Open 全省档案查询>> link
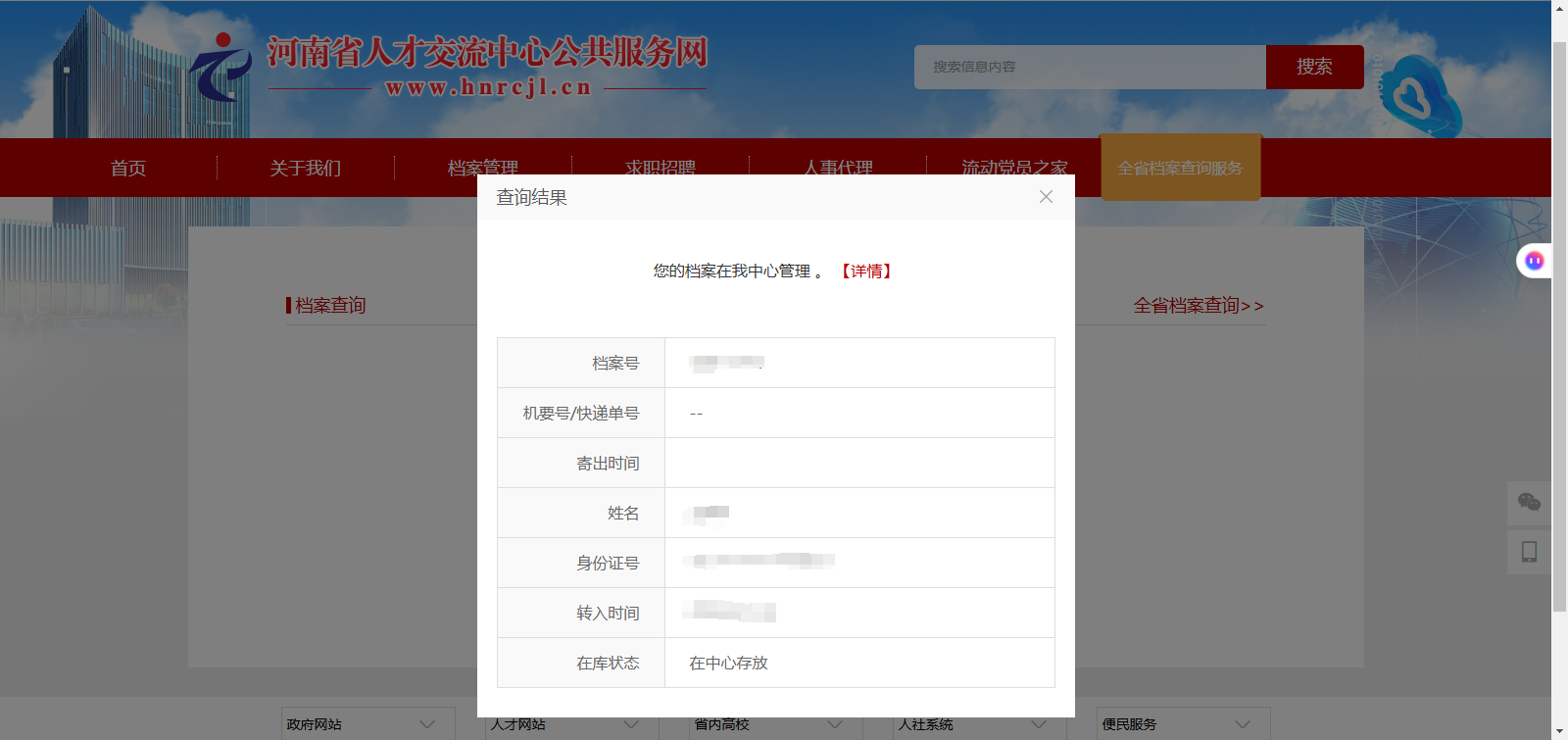The image size is (1568, 740). point(1199,306)
